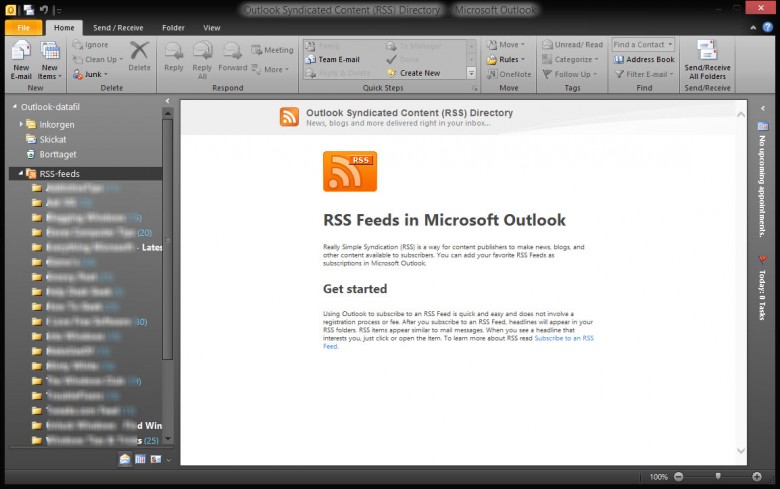780x489 pixels.
Task: Click the zoom out minus button
Action: coord(679,477)
